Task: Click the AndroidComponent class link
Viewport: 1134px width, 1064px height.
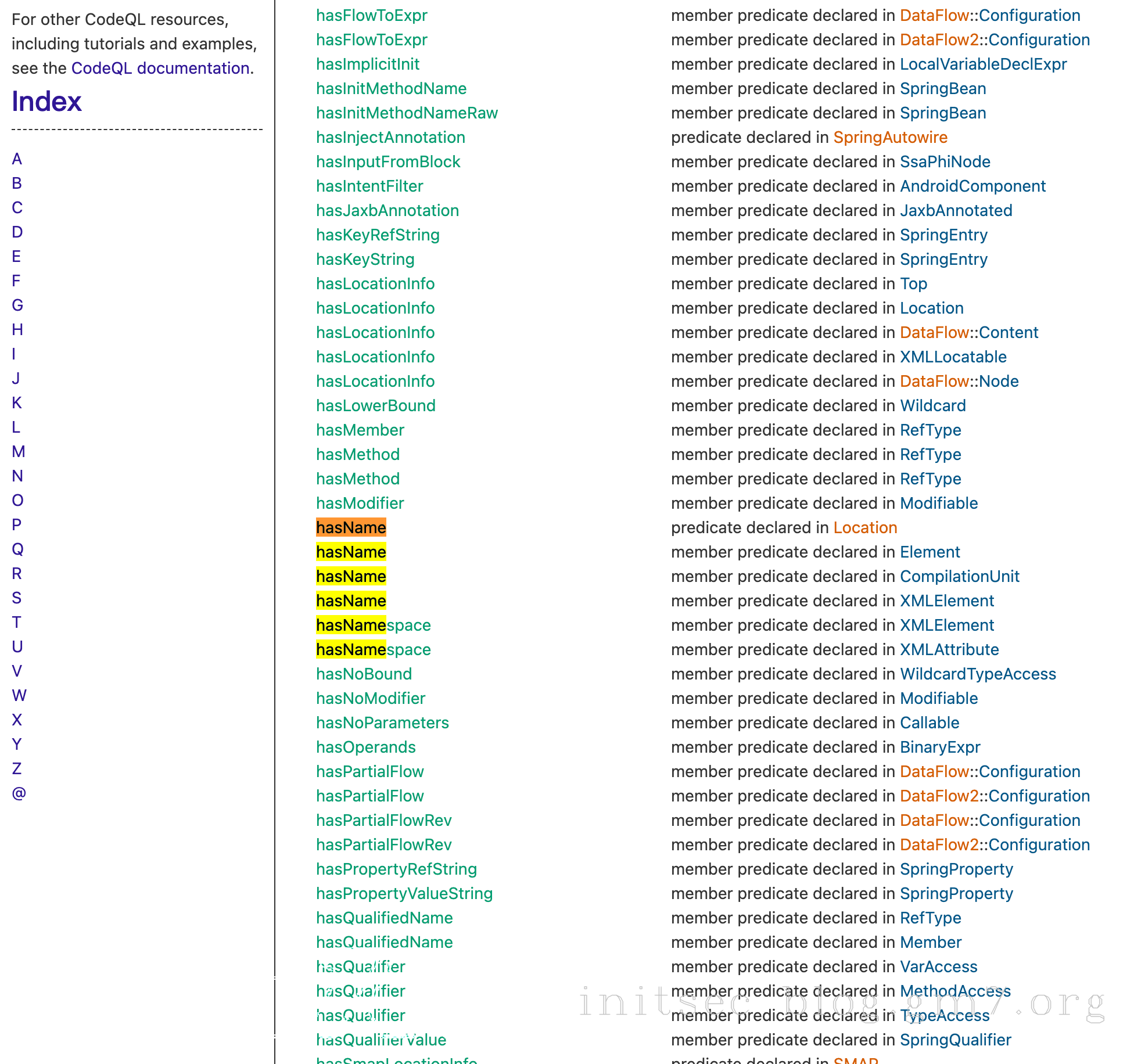Action: pos(972,186)
